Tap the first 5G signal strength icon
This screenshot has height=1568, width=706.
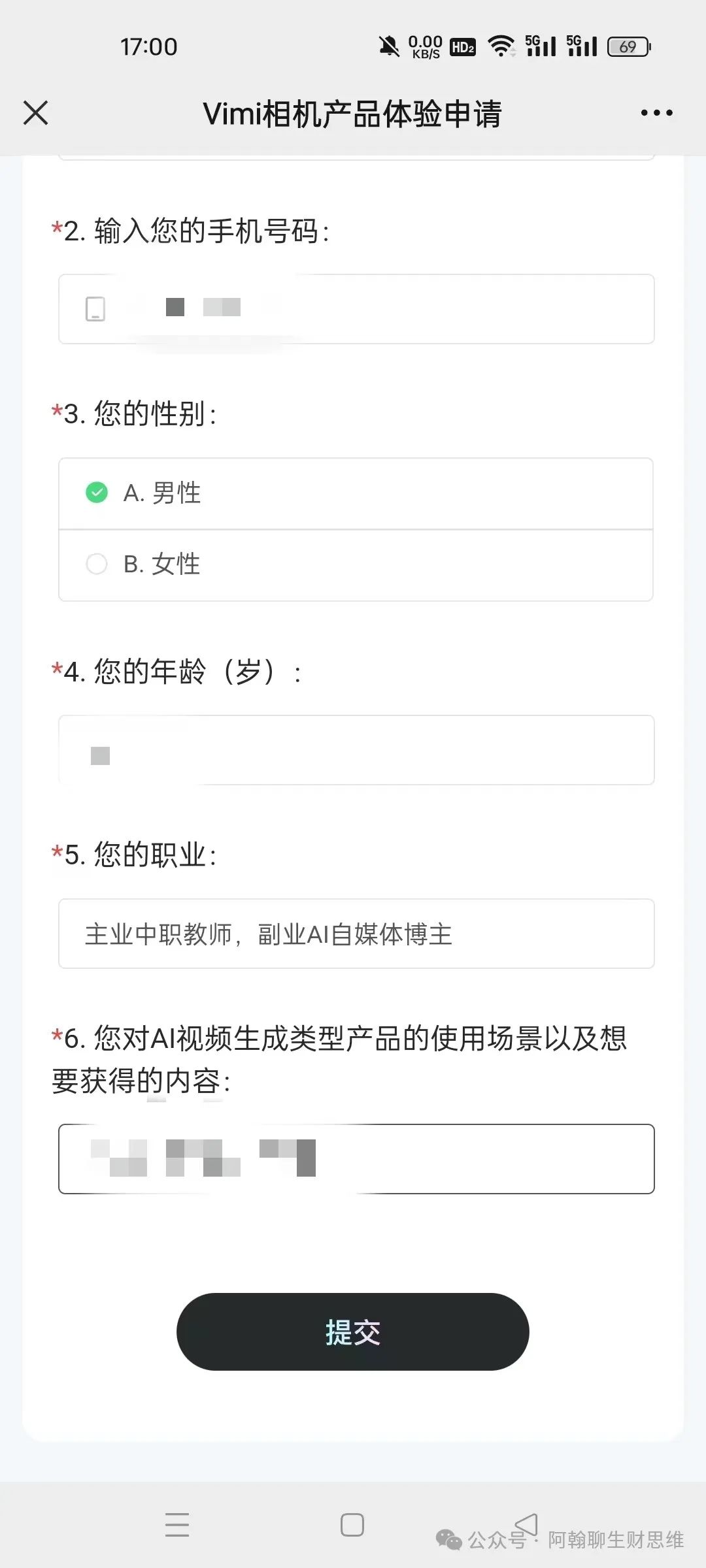click(x=541, y=46)
